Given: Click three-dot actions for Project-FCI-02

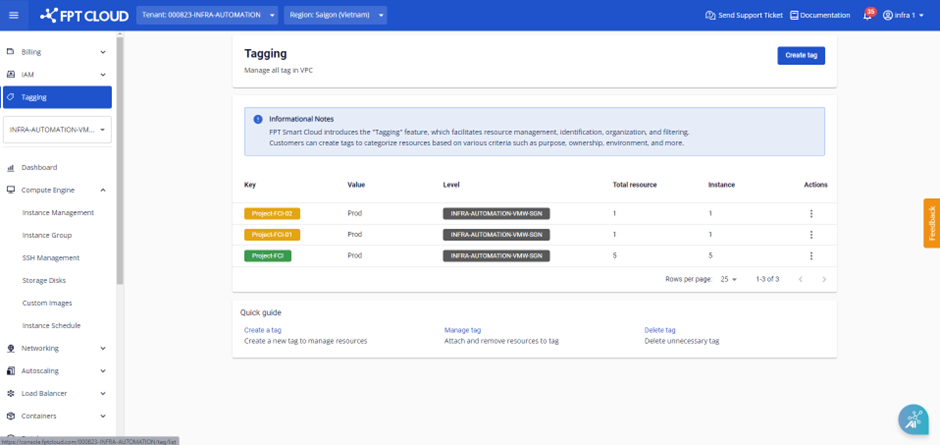Looking at the screenshot, I should (x=811, y=214).
